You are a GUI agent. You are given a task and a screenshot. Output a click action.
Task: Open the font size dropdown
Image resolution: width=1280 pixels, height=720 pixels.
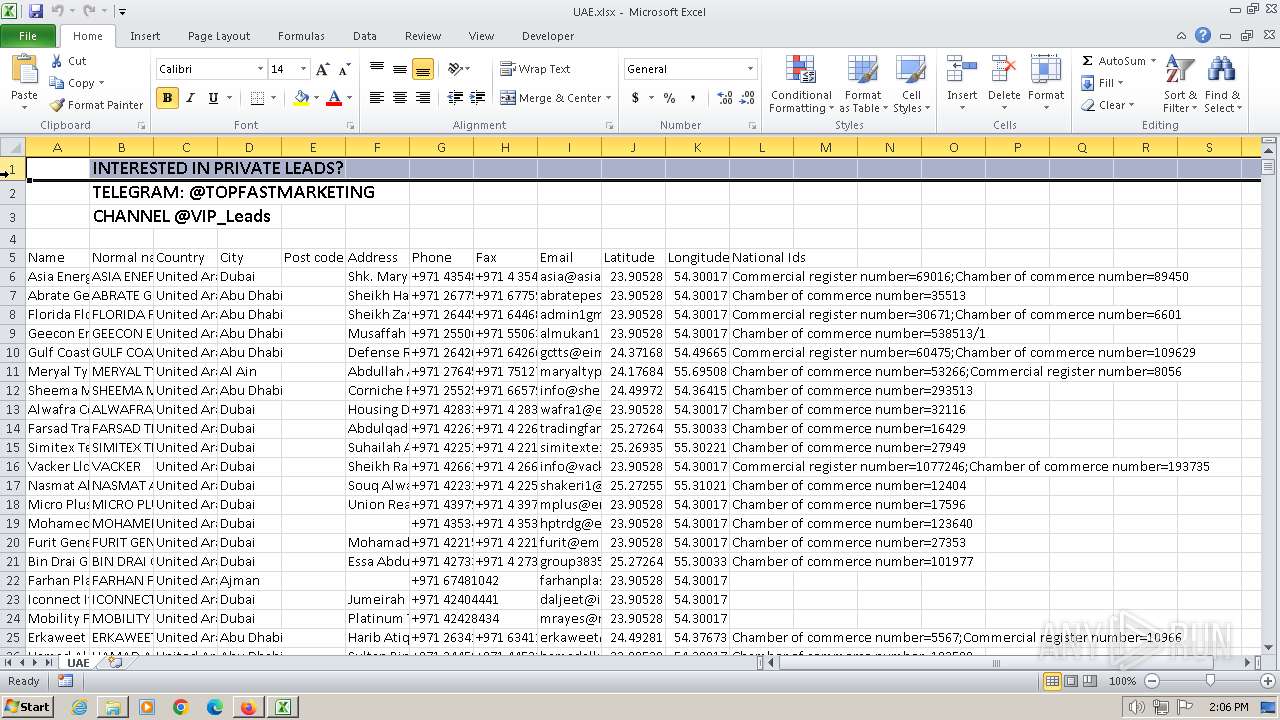(x=303, y=69)
